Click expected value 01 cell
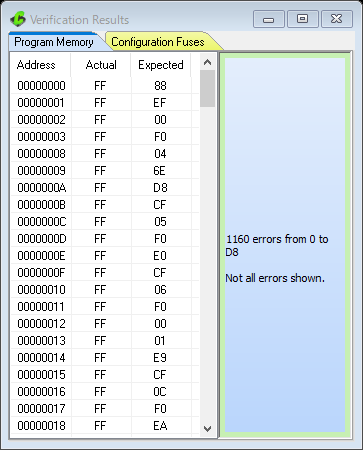The image size is (363, 450). (160, 341)
